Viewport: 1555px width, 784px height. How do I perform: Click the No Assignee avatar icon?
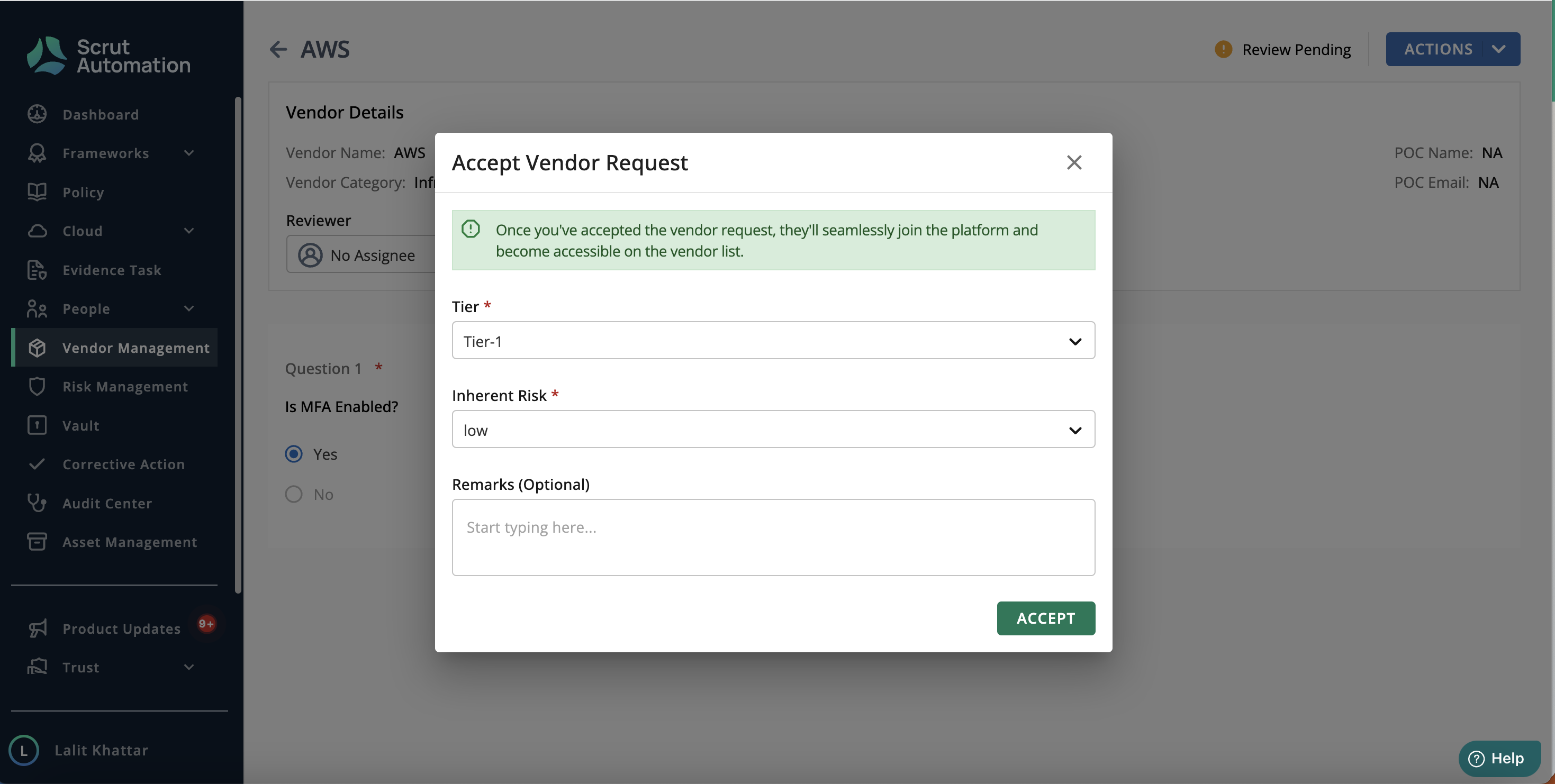coord(310,256)
